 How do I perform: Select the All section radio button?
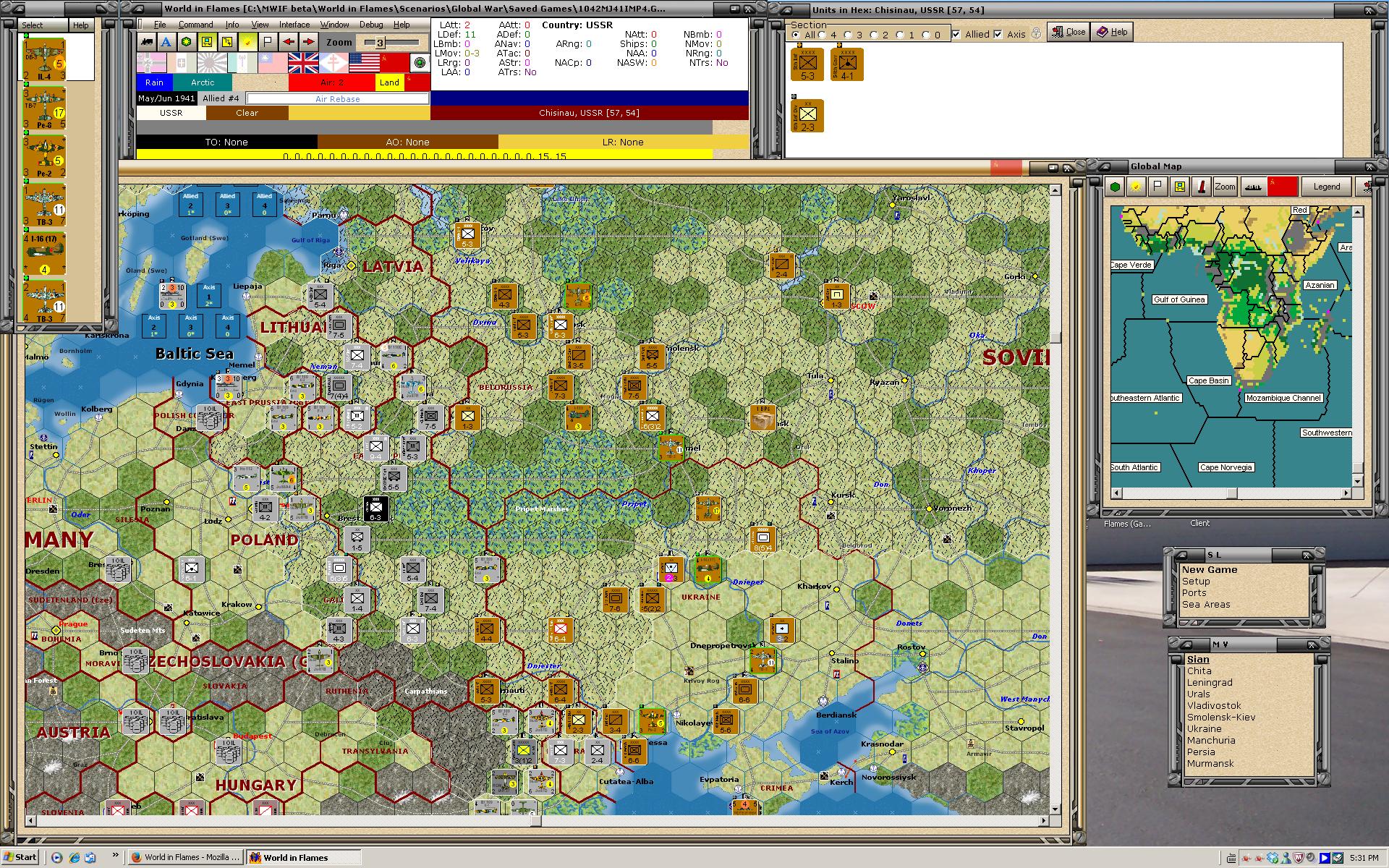(x=796, y=35)
